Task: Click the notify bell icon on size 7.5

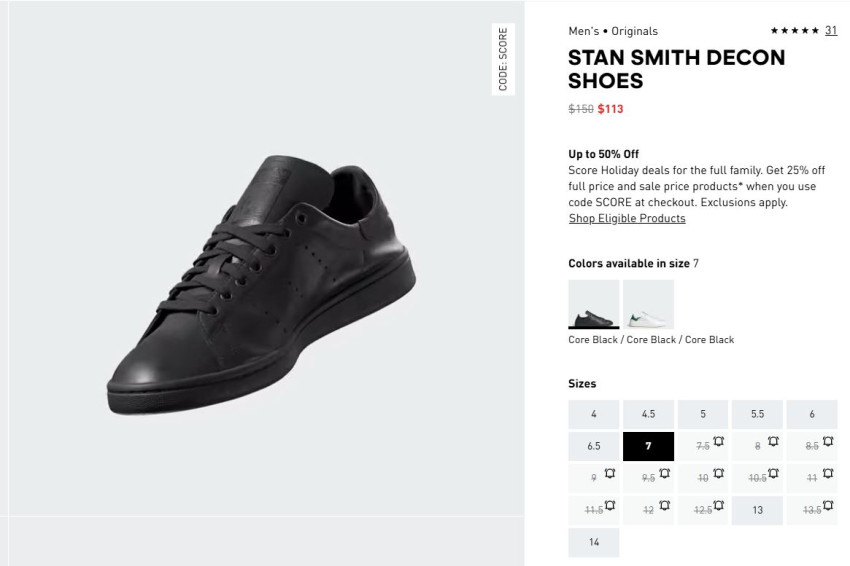Action: point(718,441)
